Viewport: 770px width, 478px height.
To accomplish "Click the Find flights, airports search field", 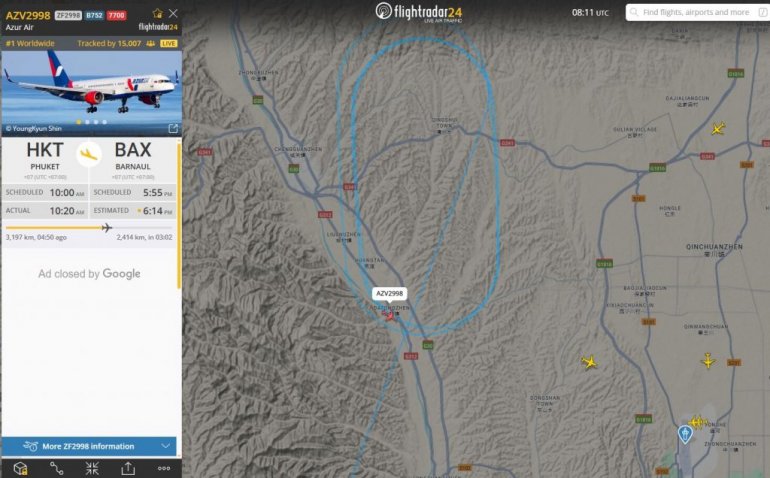I will pos(697,12).
